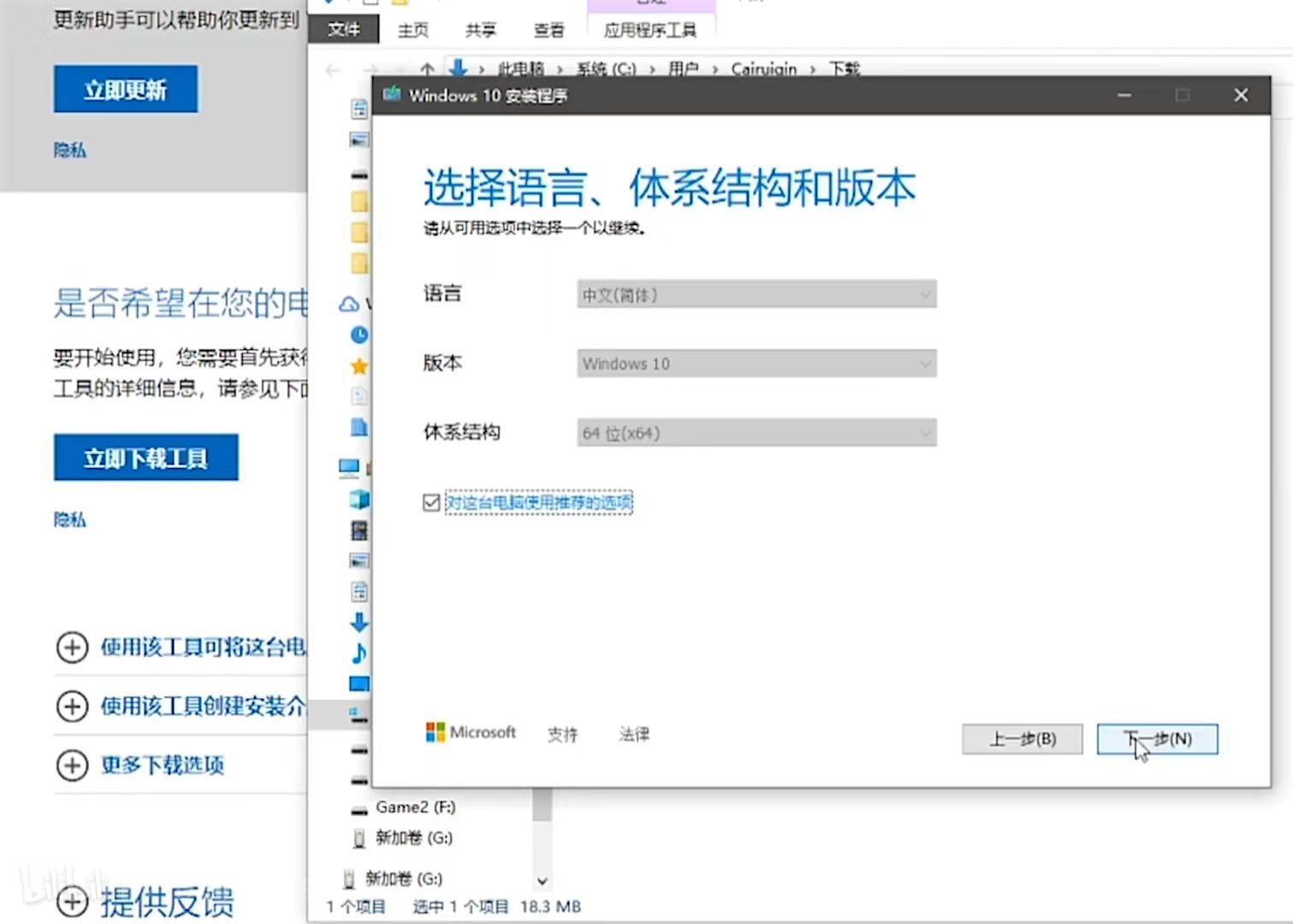Click the blue download icon in address bar
1293x924 pixels.
pyautogui.click(x=458, y=68)
